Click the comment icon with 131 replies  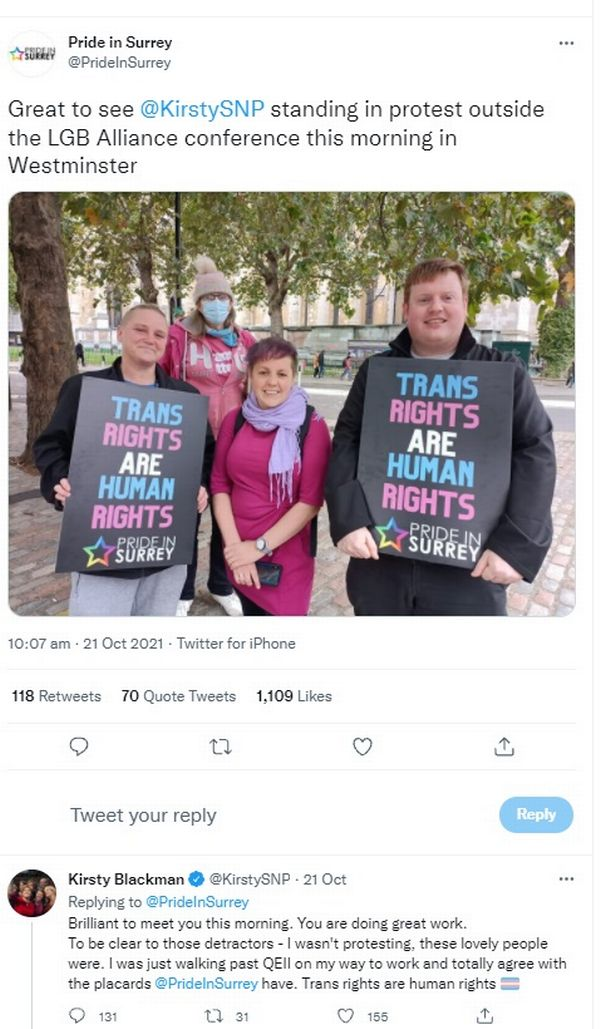tap(77, 1016)
